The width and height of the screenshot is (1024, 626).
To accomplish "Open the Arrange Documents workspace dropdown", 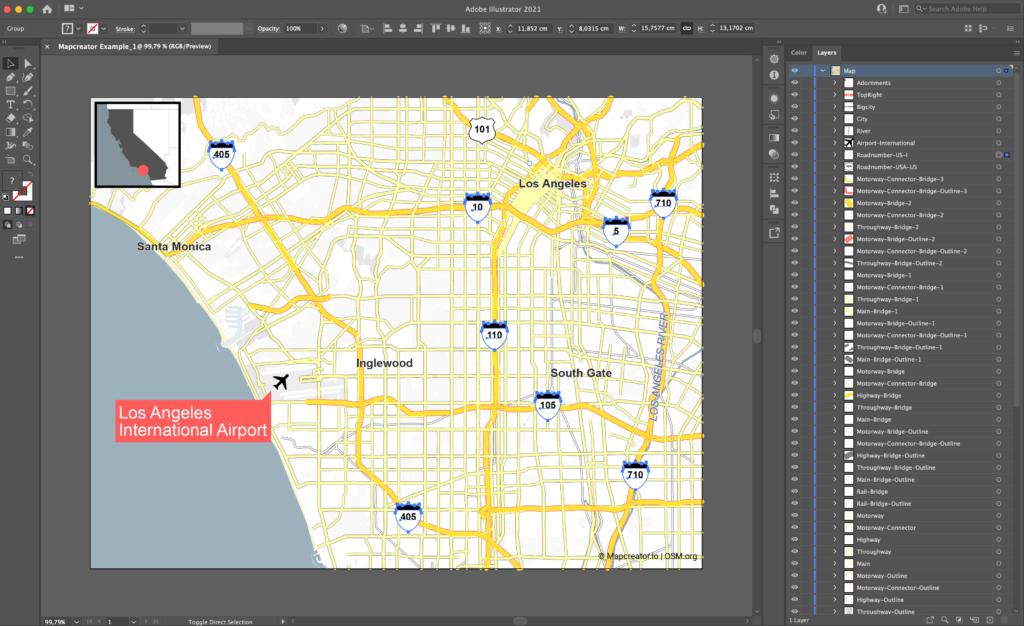I will [81, 8].
